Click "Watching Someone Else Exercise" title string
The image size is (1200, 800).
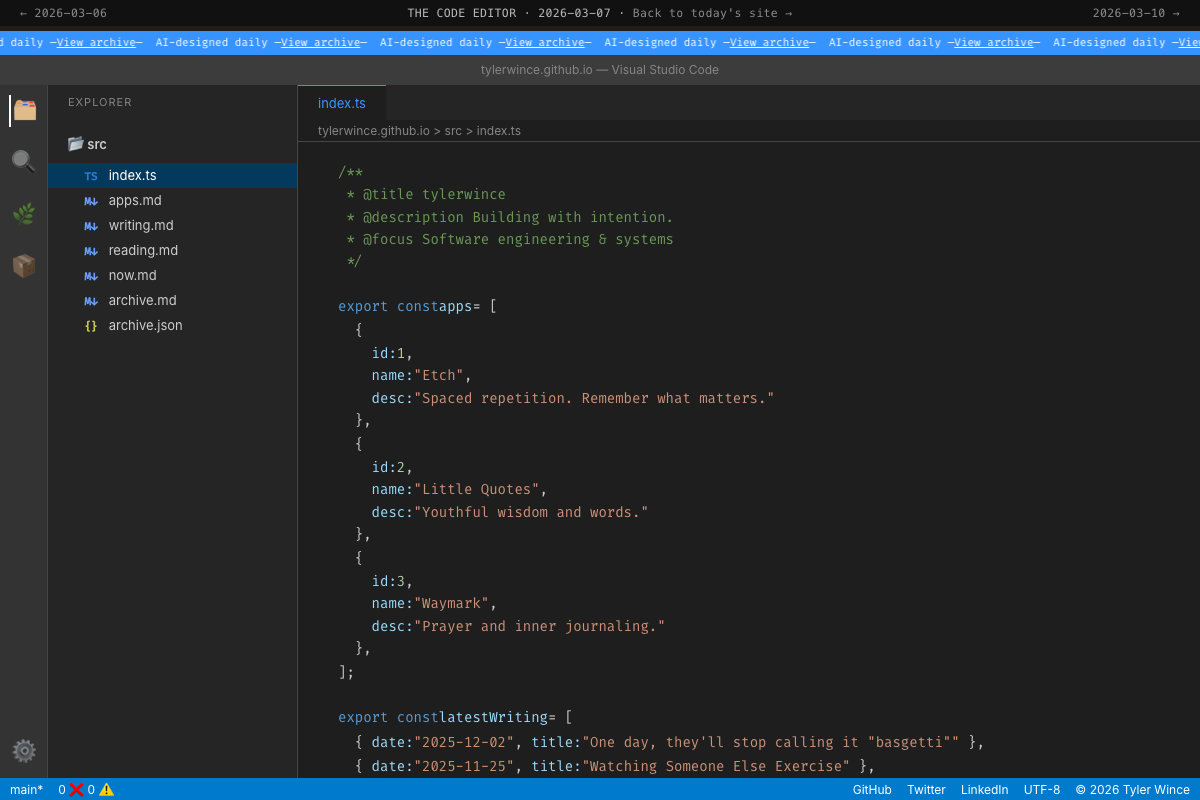(x=716, y=766)
